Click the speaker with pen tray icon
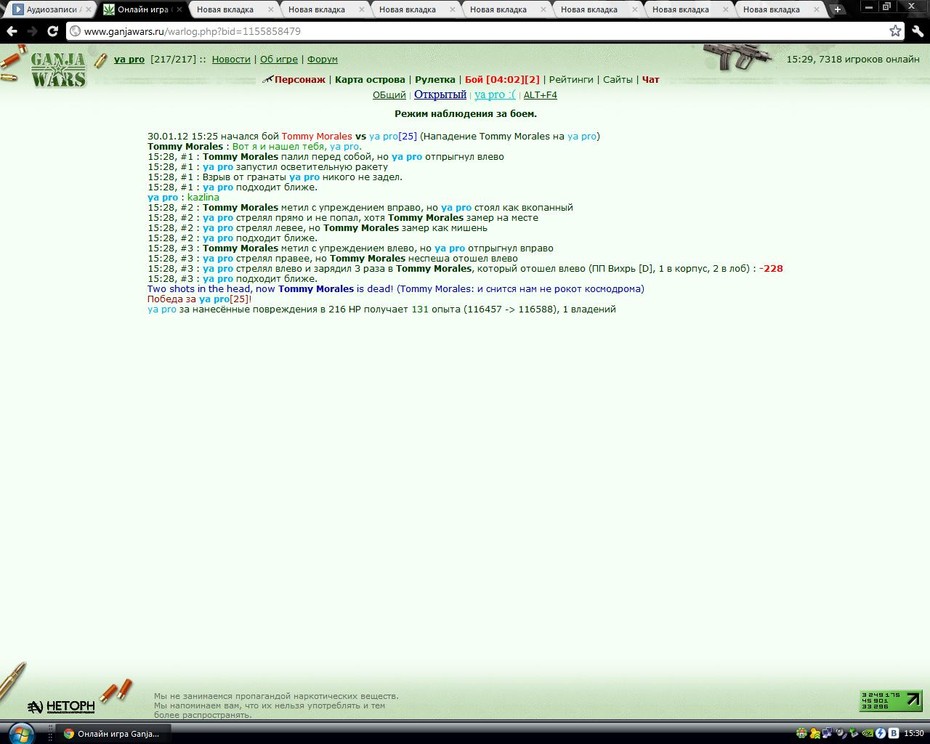The image size is (930, 744). coord(840,733)
